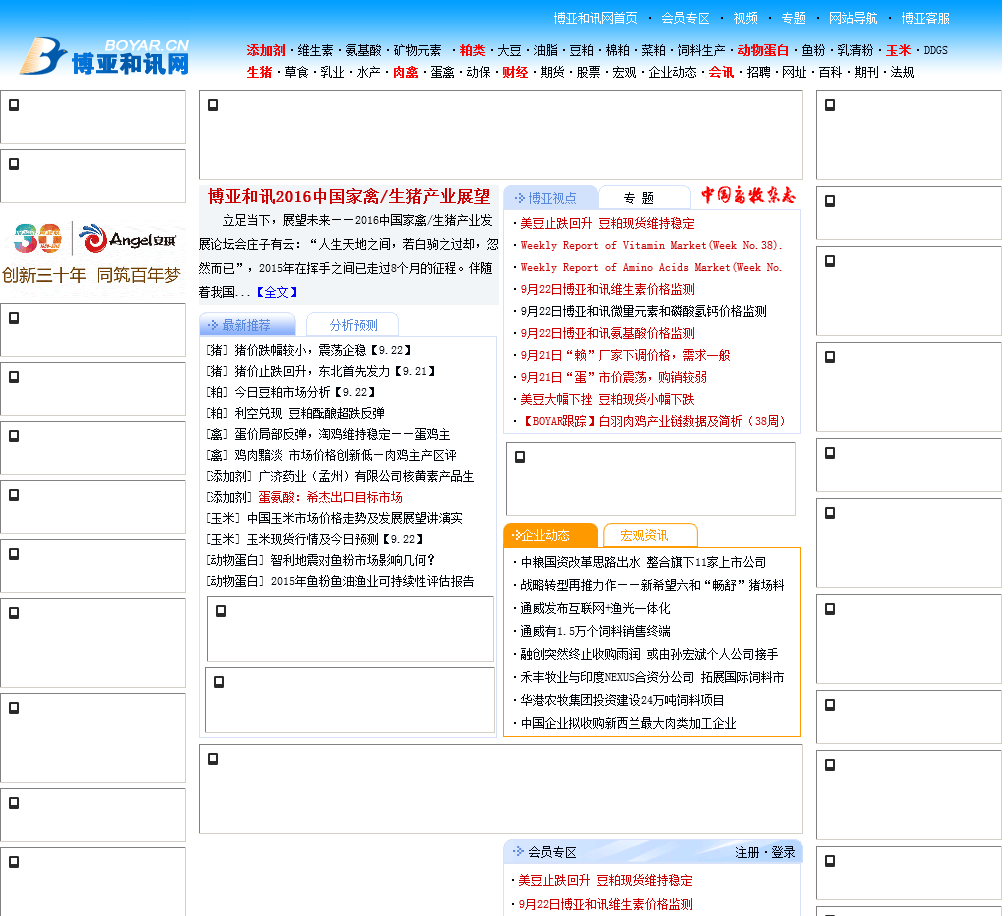The image size is (1008, 916).
Task: Open 9月21日“赖”厂家下调价格 article
Action: (x=626, y=355)
